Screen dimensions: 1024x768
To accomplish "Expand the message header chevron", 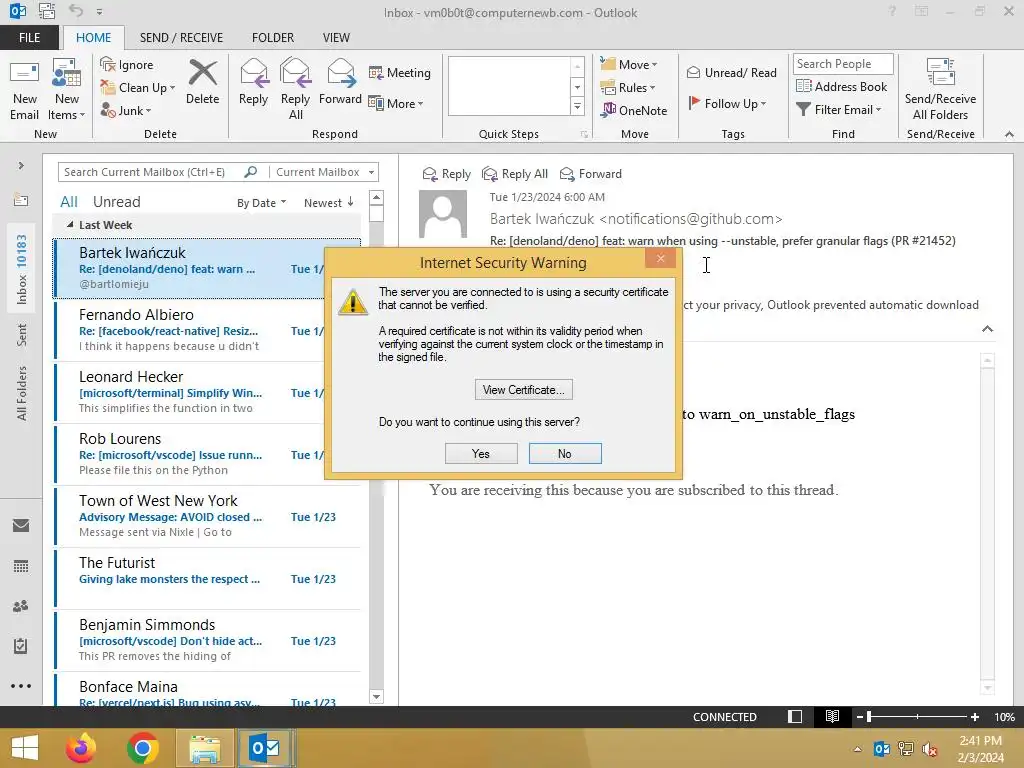I will click(x=987, y=328).
